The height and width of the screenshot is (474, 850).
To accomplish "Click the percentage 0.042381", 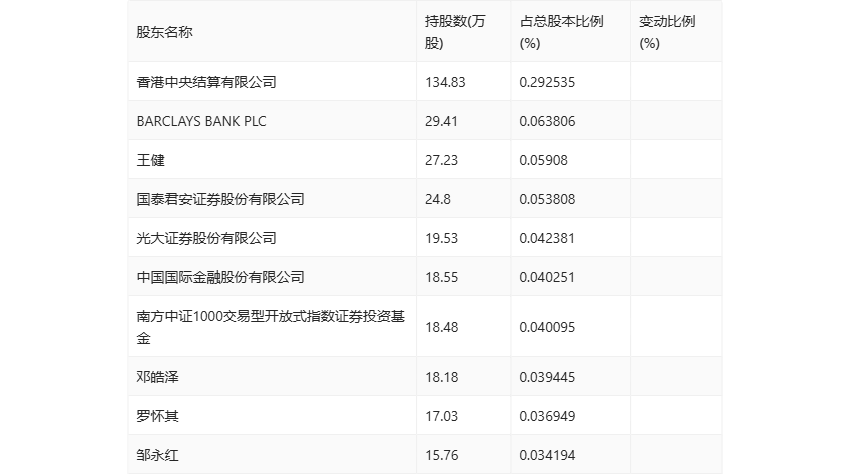I will (547, 238).
